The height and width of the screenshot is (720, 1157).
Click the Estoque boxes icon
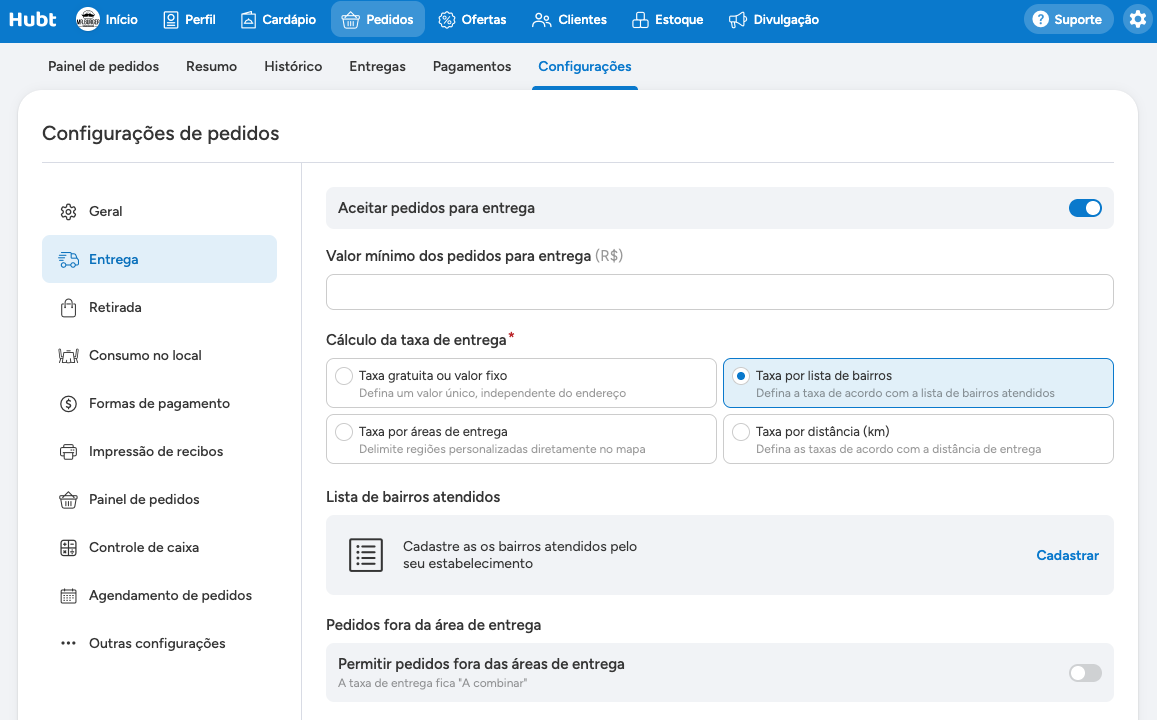(640, 20)
